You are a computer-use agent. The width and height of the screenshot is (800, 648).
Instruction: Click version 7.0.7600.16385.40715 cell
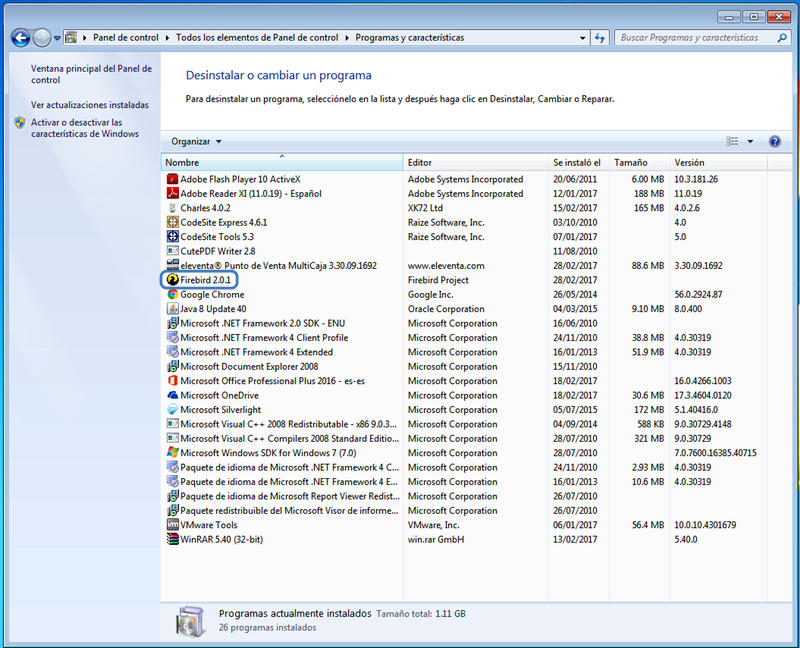click(715, 453)
